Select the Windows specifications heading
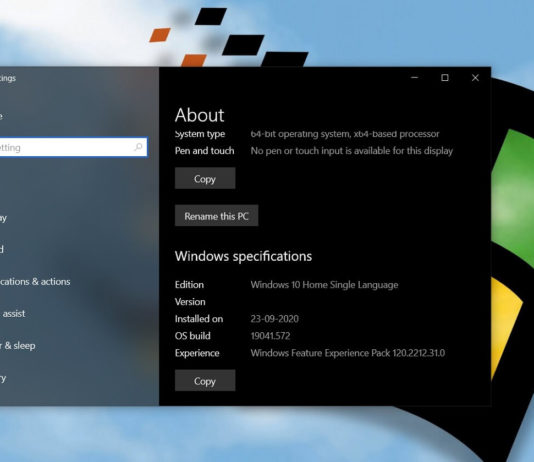 tap(244, 256)
